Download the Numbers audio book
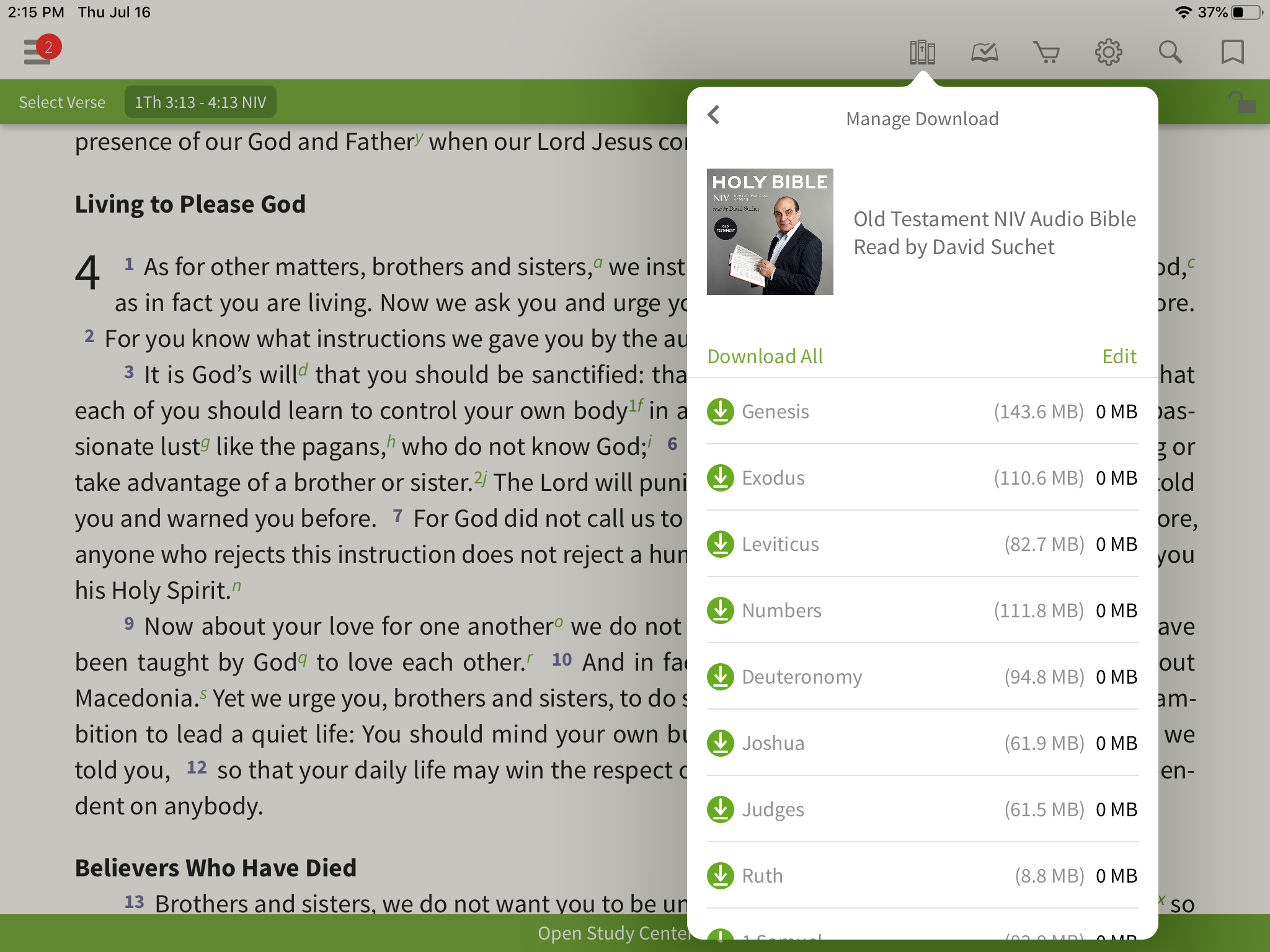 coord(721,610)
